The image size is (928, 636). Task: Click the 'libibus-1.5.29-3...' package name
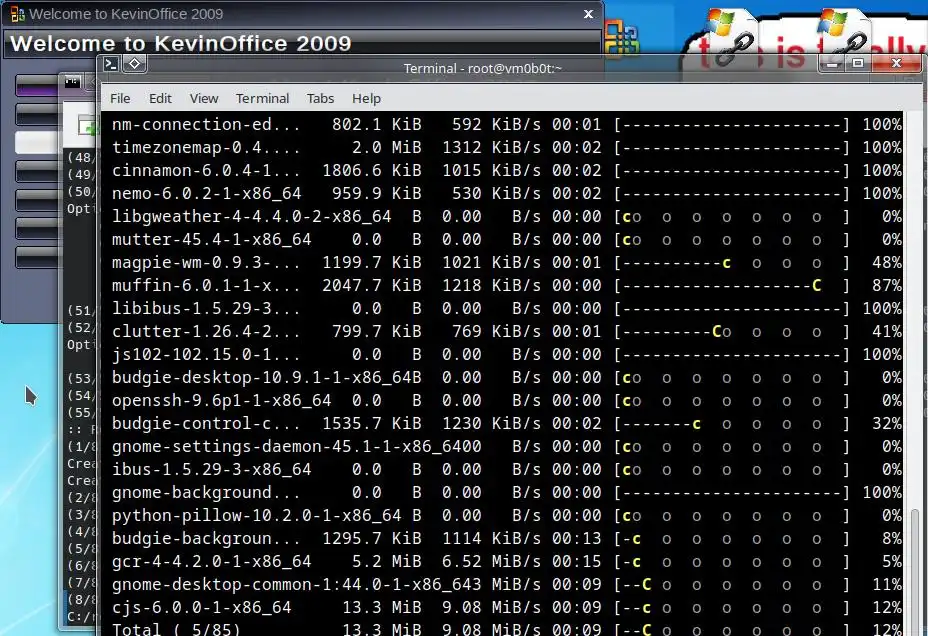click(206, 309)
